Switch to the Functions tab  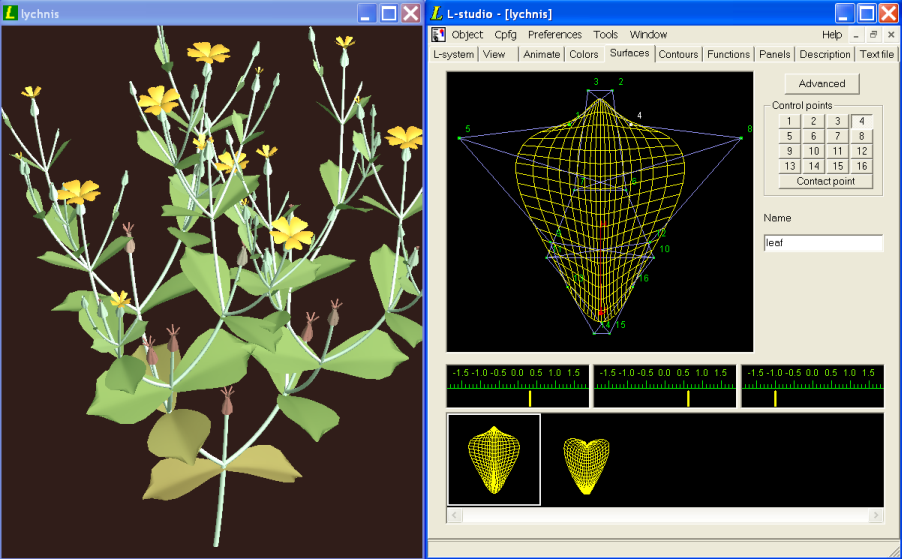coord(728,54)
